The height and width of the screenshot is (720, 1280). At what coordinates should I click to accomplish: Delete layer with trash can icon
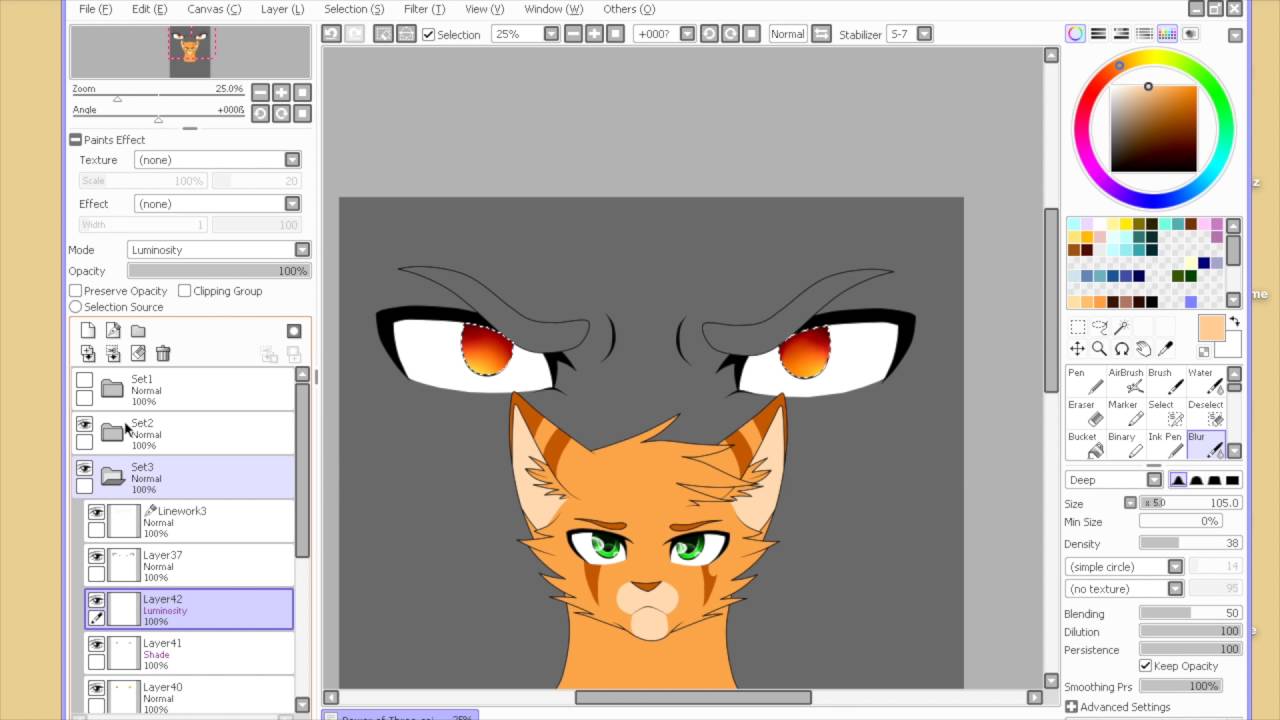(163, 353)
